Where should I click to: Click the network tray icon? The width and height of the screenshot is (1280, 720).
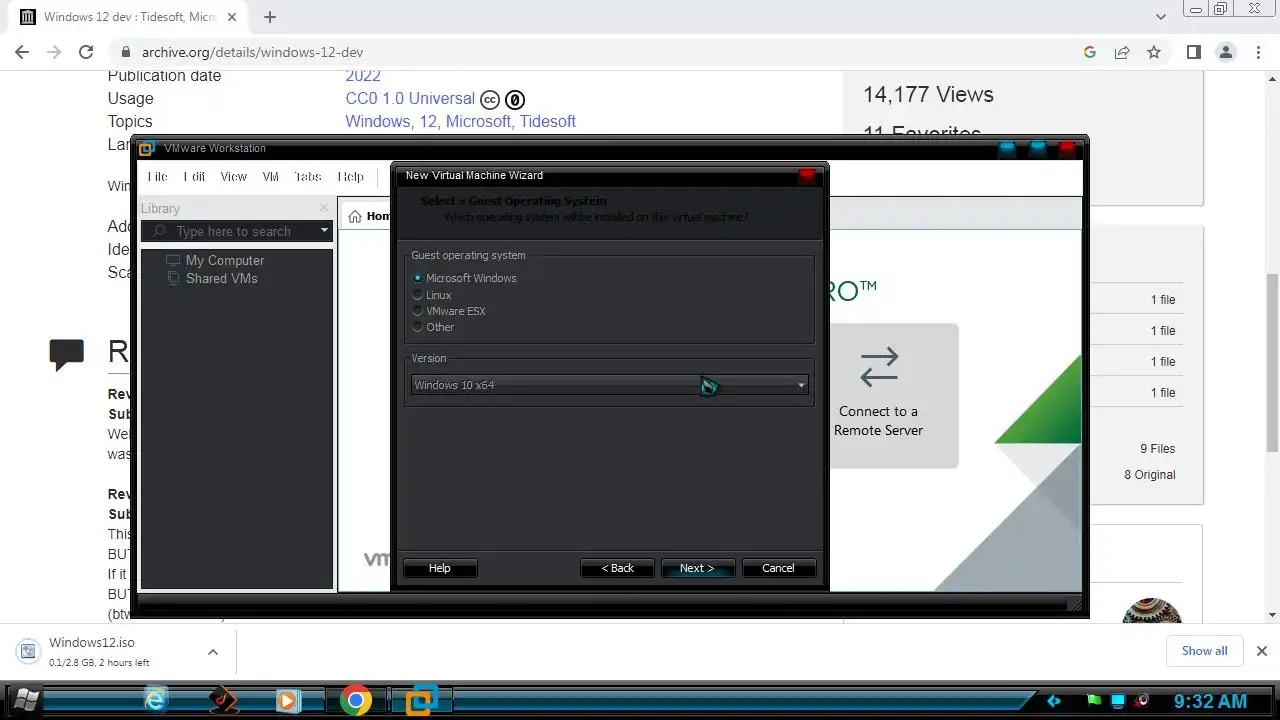pyautogui.click(x=1119, y=701)
